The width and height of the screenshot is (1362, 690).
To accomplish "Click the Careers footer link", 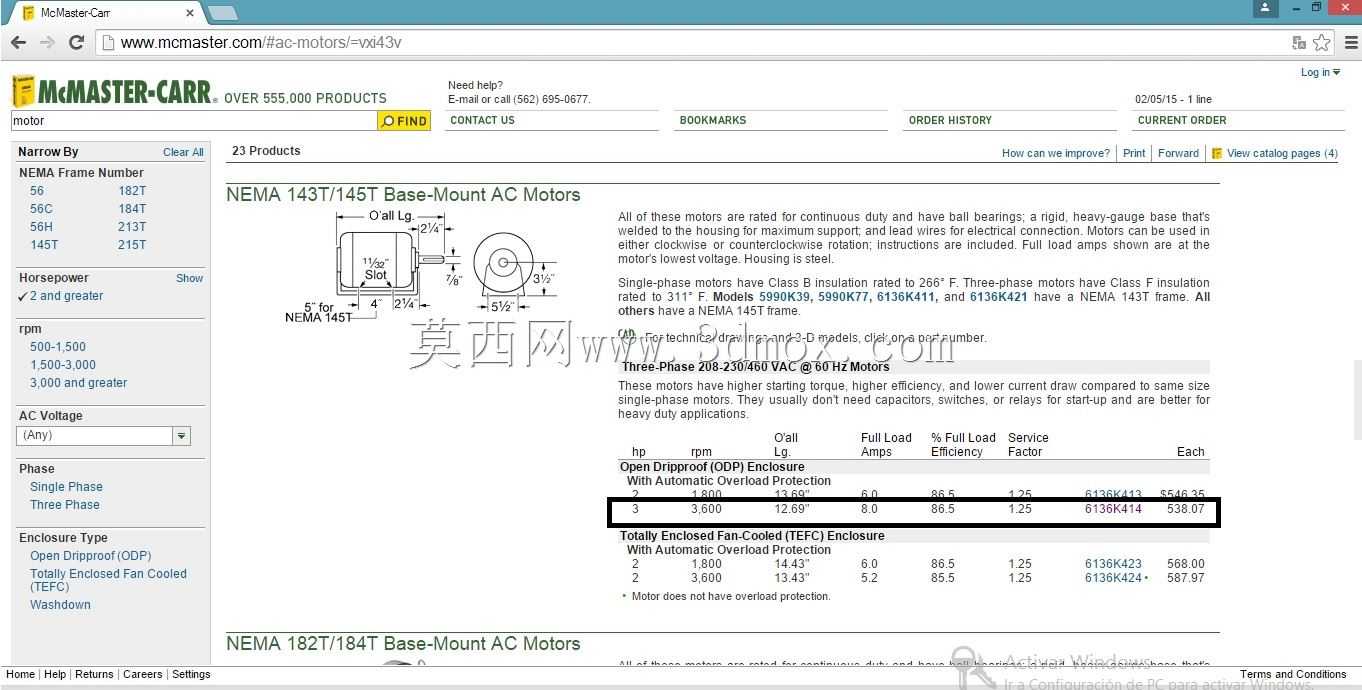I will coord(142,674).
